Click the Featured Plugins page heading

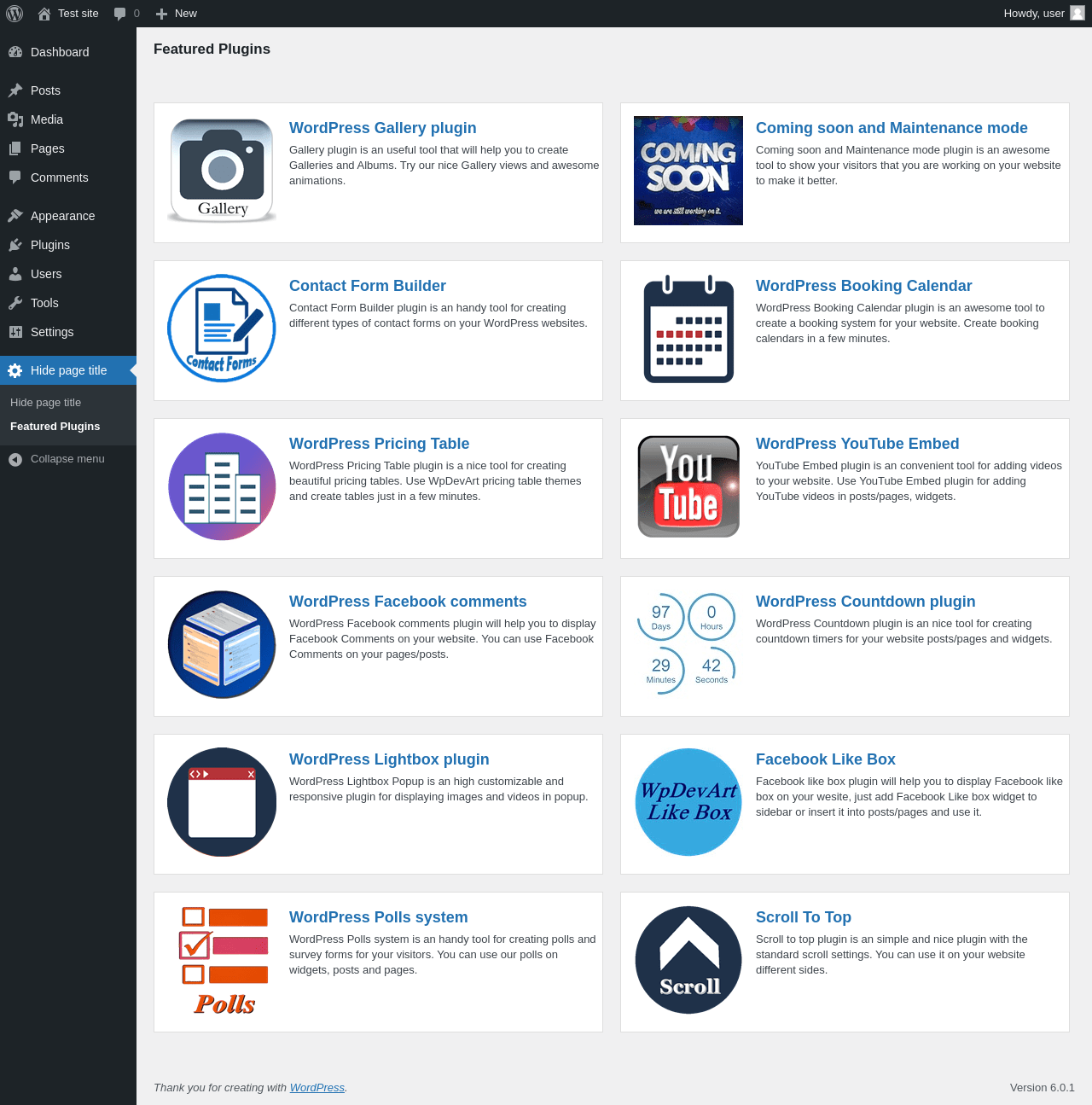click(212, 49)
